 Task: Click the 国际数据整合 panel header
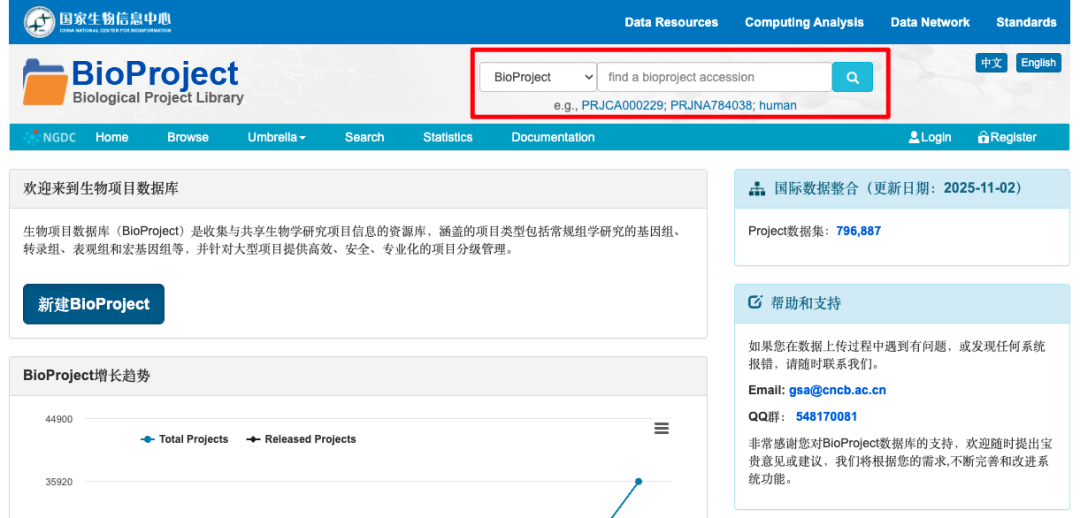(903, 188)
